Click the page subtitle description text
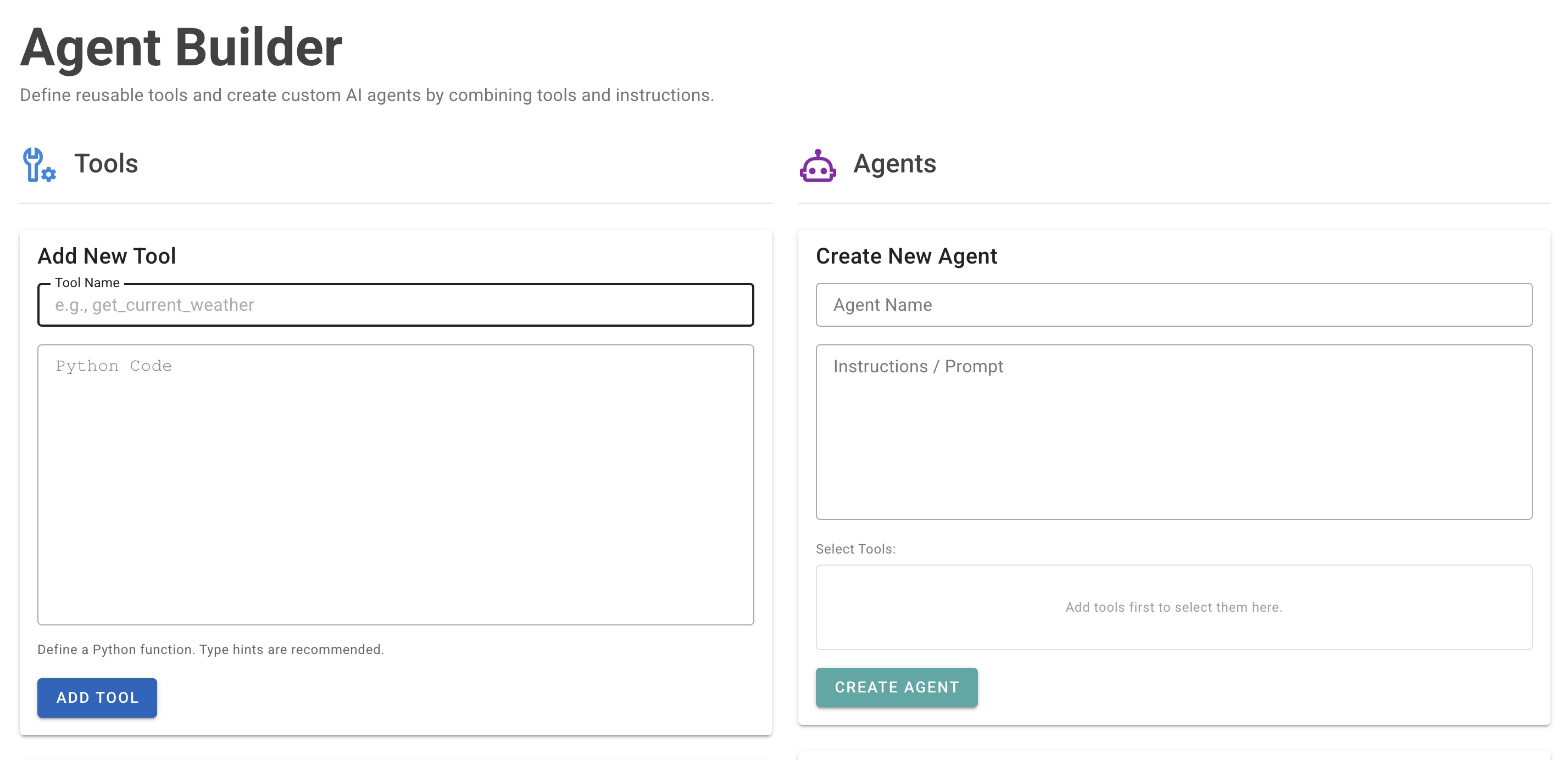Image resolution: width=1568 pixels, height=760 pixels. pyautogui.click(x=366, y=95)
